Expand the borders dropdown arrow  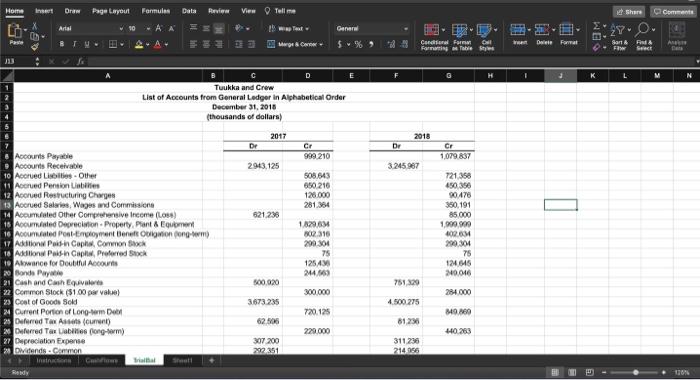tap(122, 45)
